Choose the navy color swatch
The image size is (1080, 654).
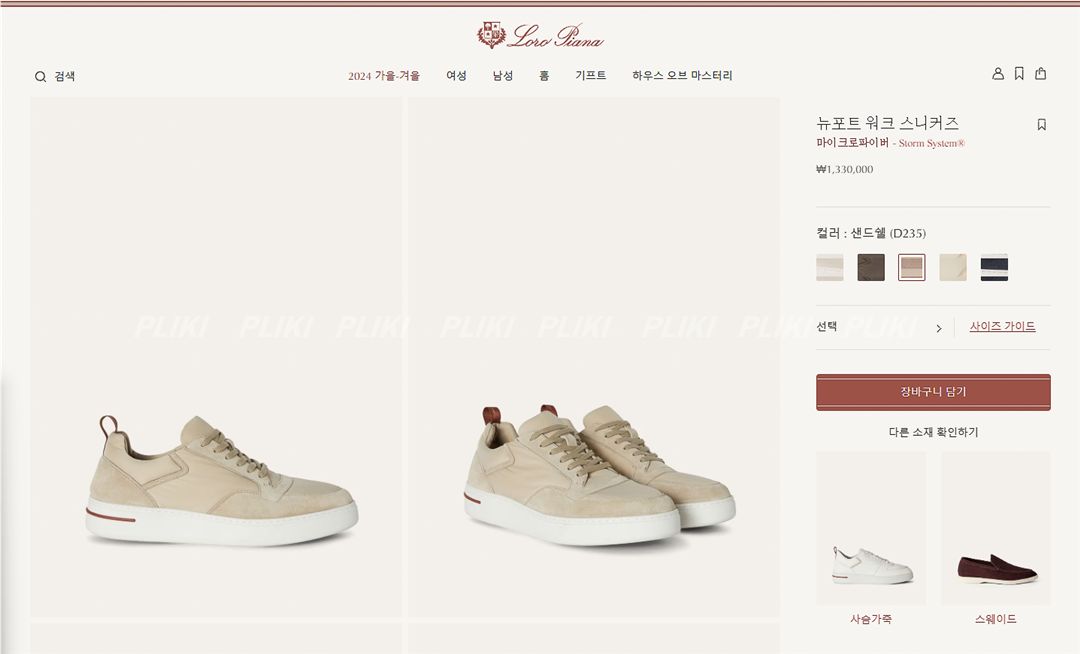click(994, 267)
